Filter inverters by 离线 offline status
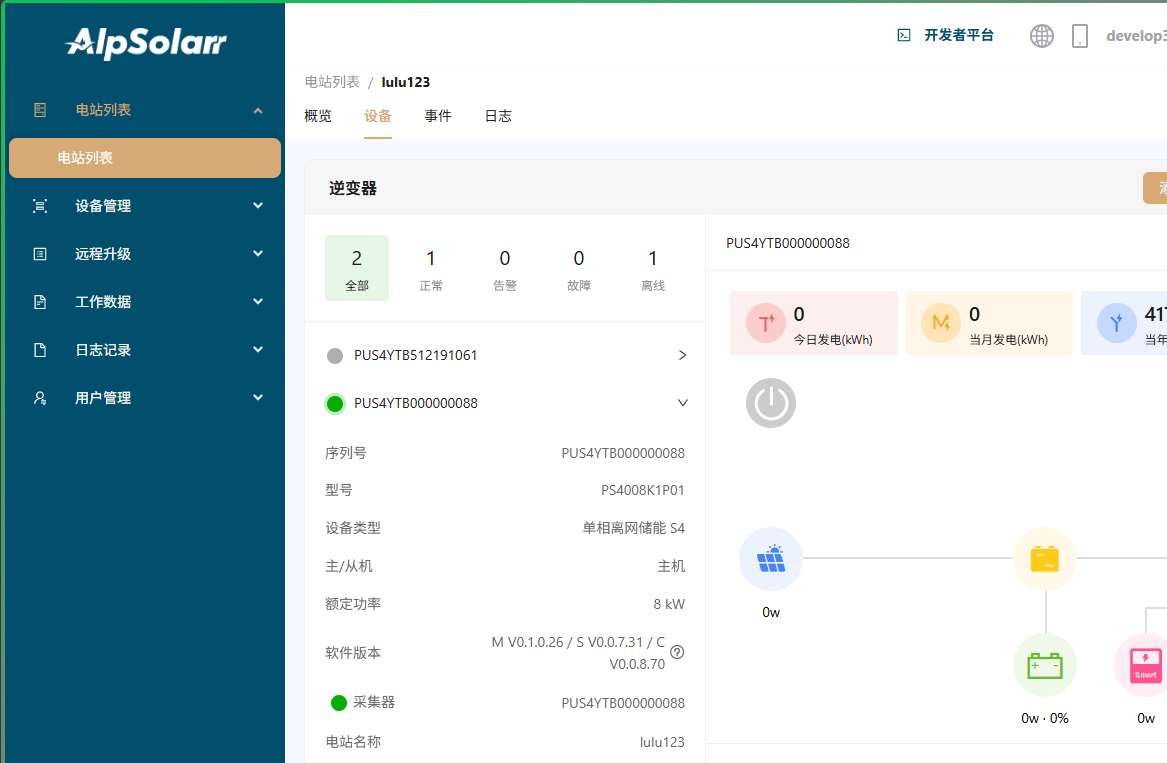Image resolution: width=1167 pixels, height=763 pixels. [x=653, y=268]
